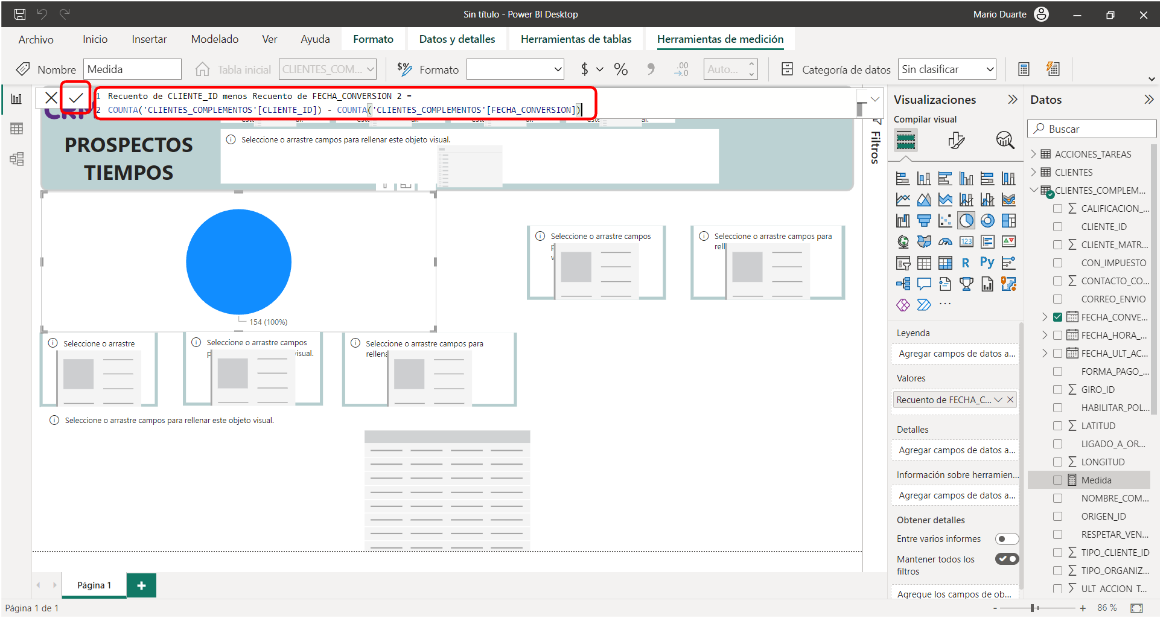The image size is (1161, 618).
Task: Tick the ORIGEN_ID field checkbox
Action: point(1057,517)
